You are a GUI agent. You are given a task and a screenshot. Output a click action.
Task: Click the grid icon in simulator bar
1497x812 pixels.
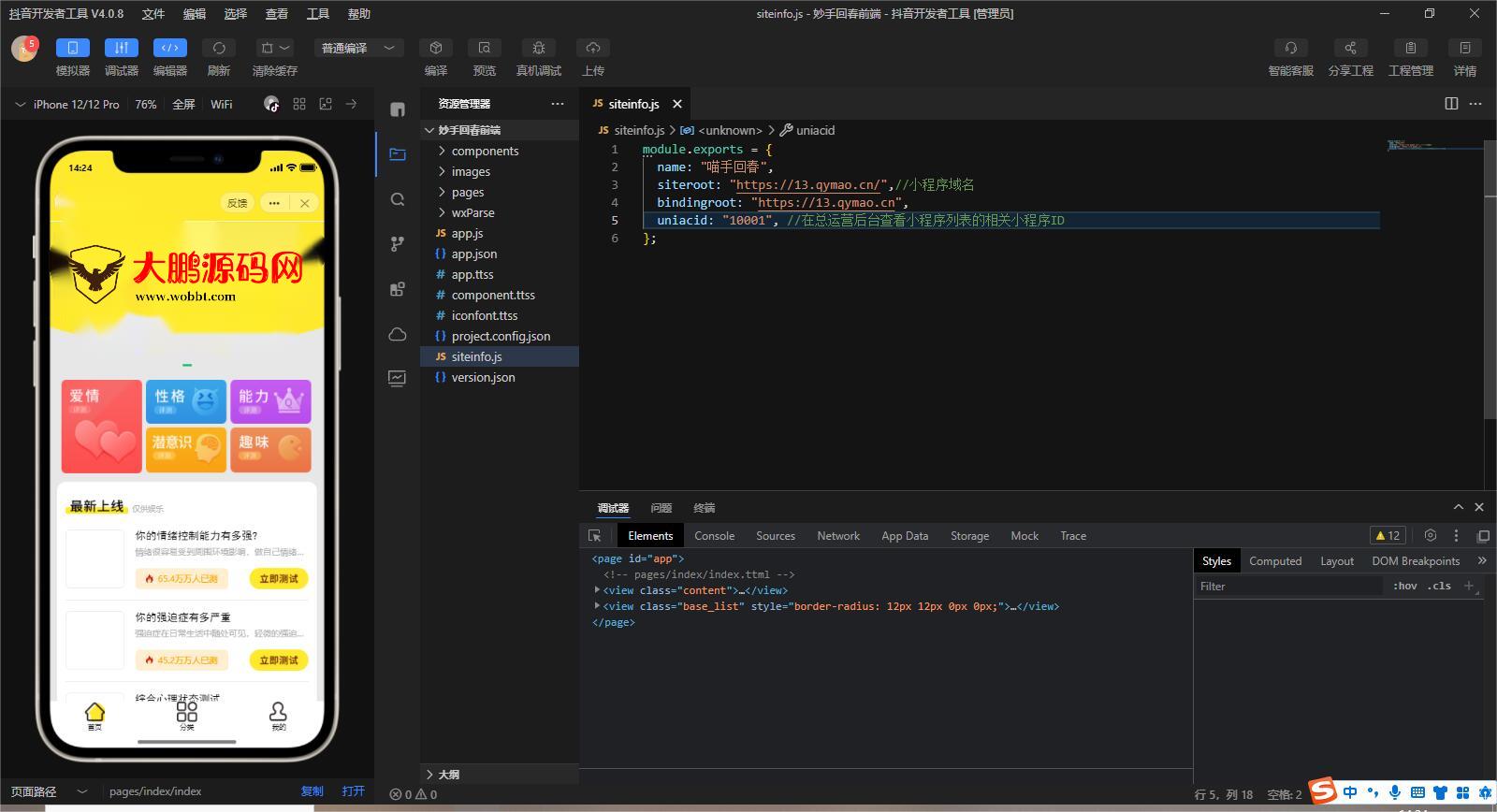tap(299, 104)
